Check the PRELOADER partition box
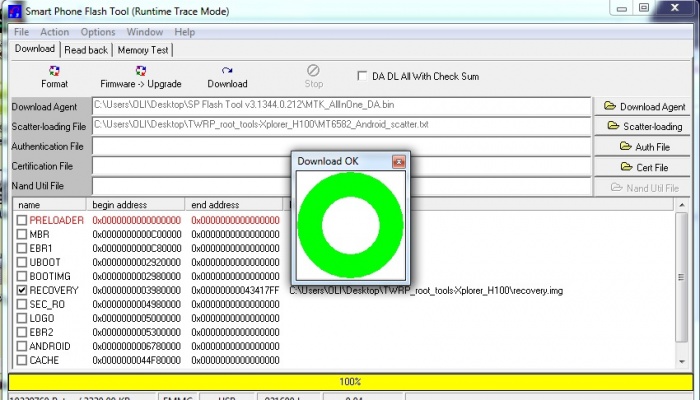Screen dimensions: 700x400 click(21, 220)
